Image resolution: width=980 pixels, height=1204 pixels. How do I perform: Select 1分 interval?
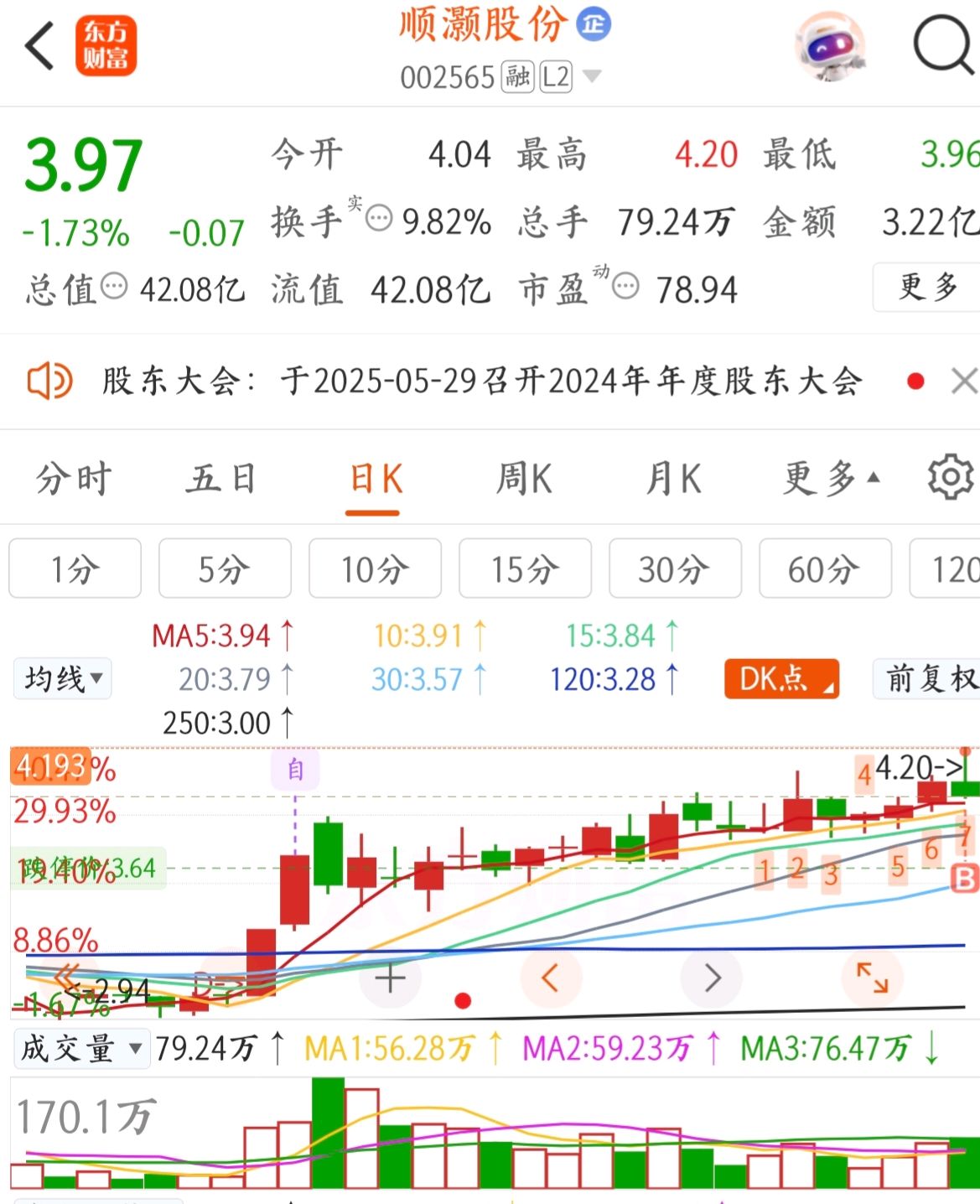pyautogui.click(x=75, y=568)
